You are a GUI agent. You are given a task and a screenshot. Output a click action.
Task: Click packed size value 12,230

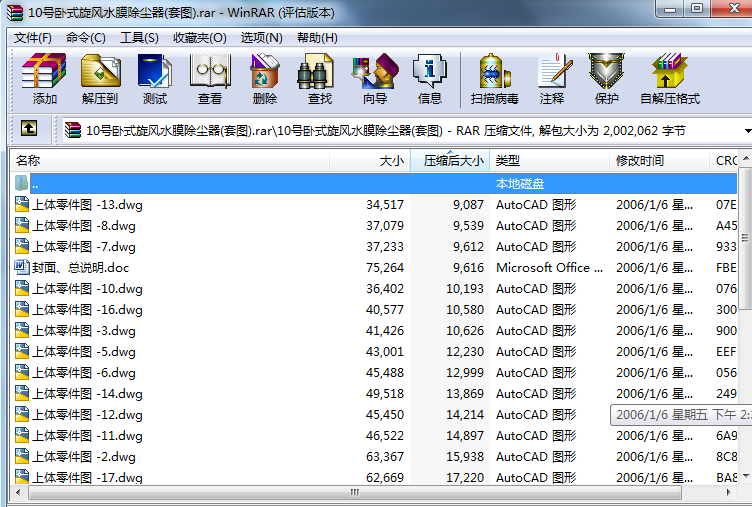pyautogui.click(x=465, y=352)
